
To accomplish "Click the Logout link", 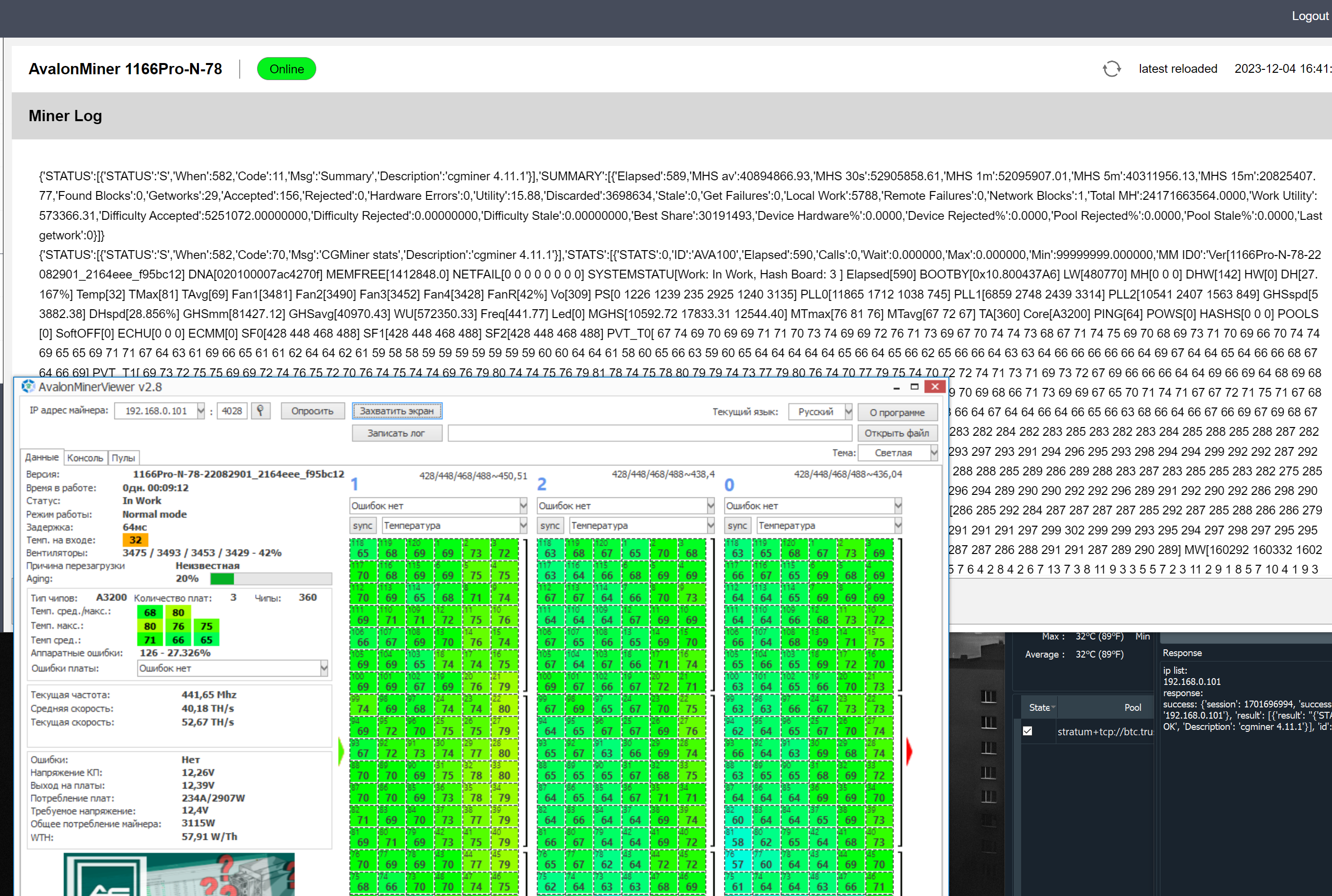I will tap(1310, 16).
